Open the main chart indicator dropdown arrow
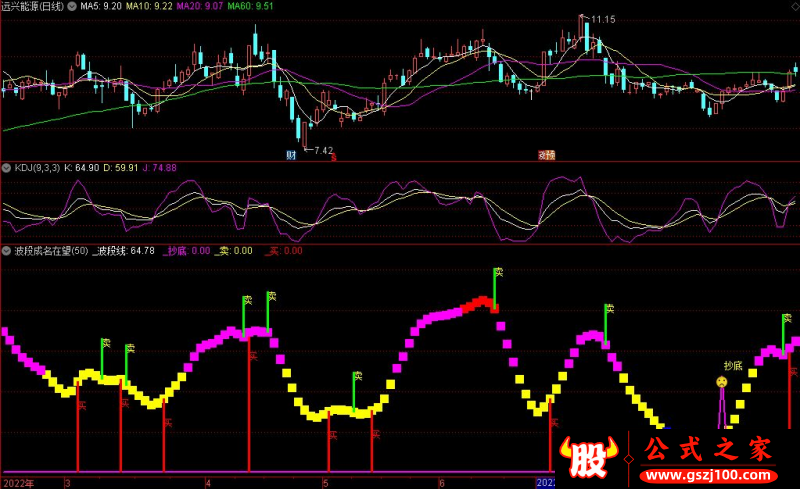This screenshot has height=489, width=800. [x=72, y=7]
